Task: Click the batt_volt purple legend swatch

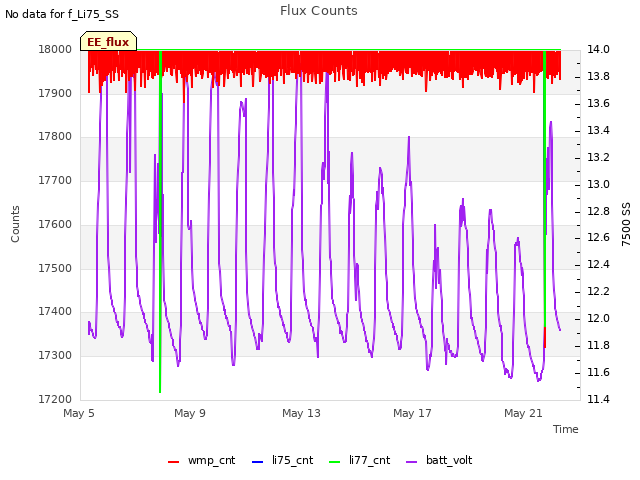Action: 412,462
